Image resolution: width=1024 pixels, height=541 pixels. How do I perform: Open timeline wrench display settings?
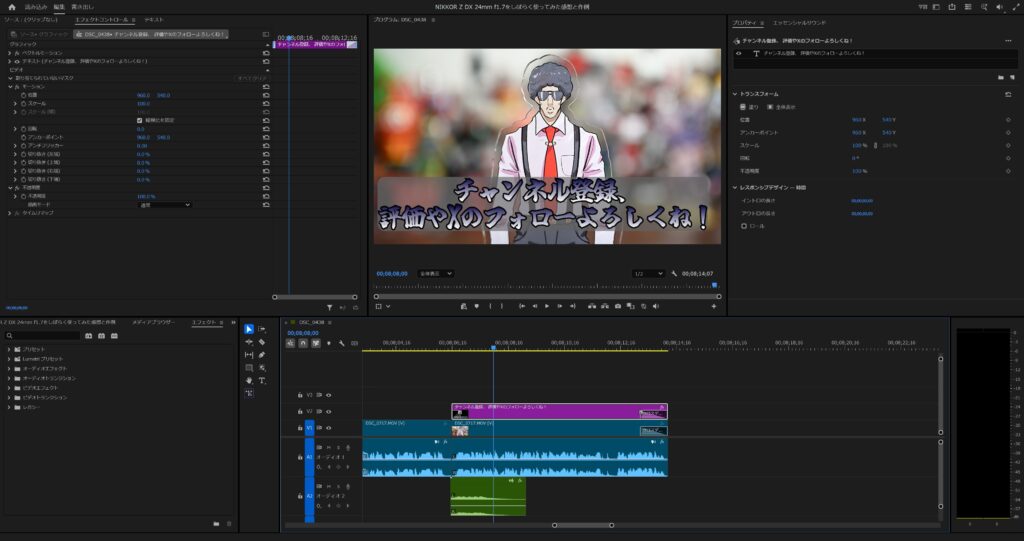[342, 343]
